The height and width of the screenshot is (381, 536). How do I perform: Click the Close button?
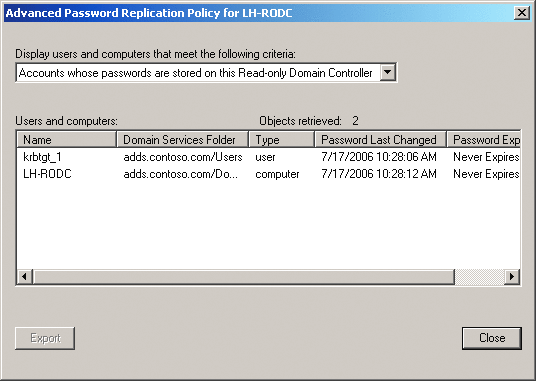492,338
